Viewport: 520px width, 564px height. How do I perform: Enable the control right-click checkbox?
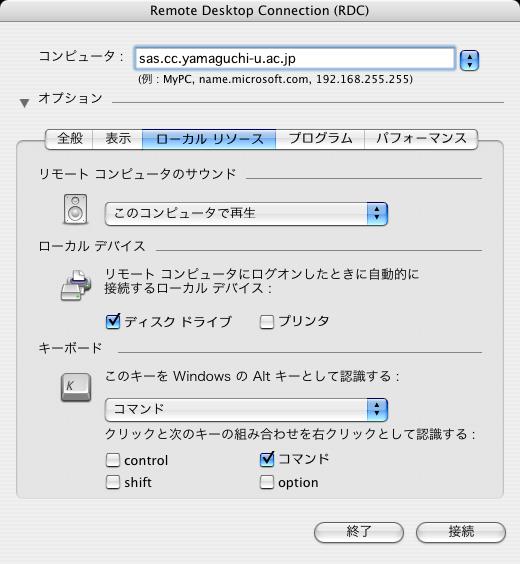tap(113, 460)
